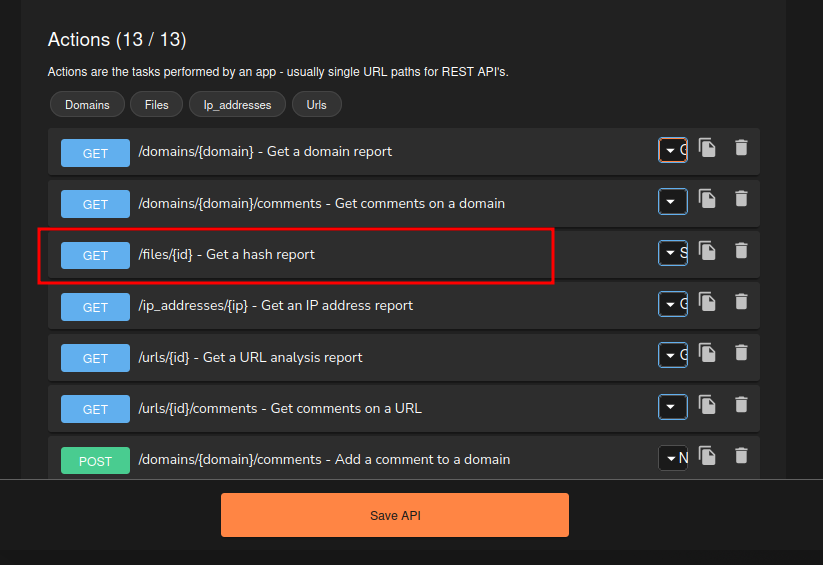Delete the Add a comment to domain action
Viewport: 823px width, 565px height.
point(741,455)
